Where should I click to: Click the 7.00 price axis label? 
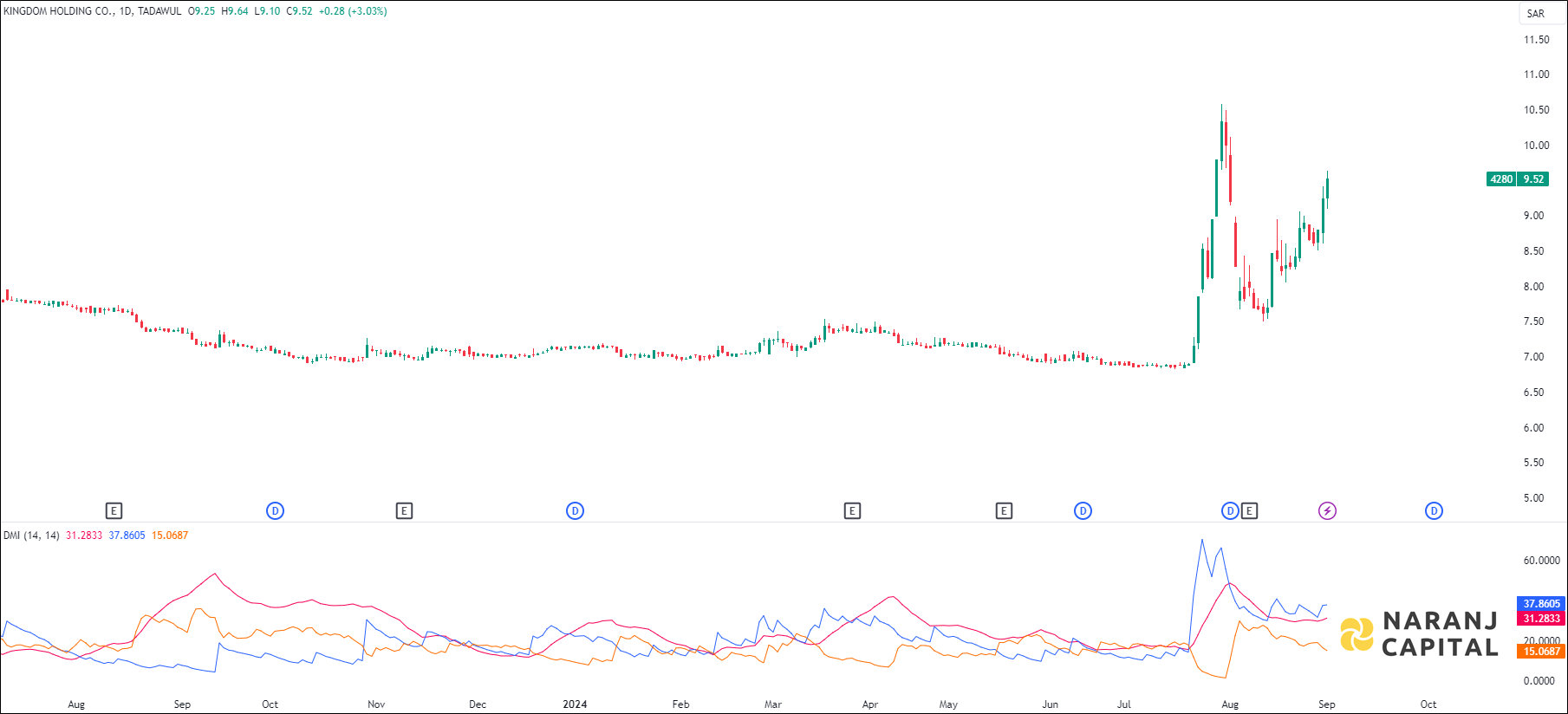pyautogui.click(x=1534, y=357)
